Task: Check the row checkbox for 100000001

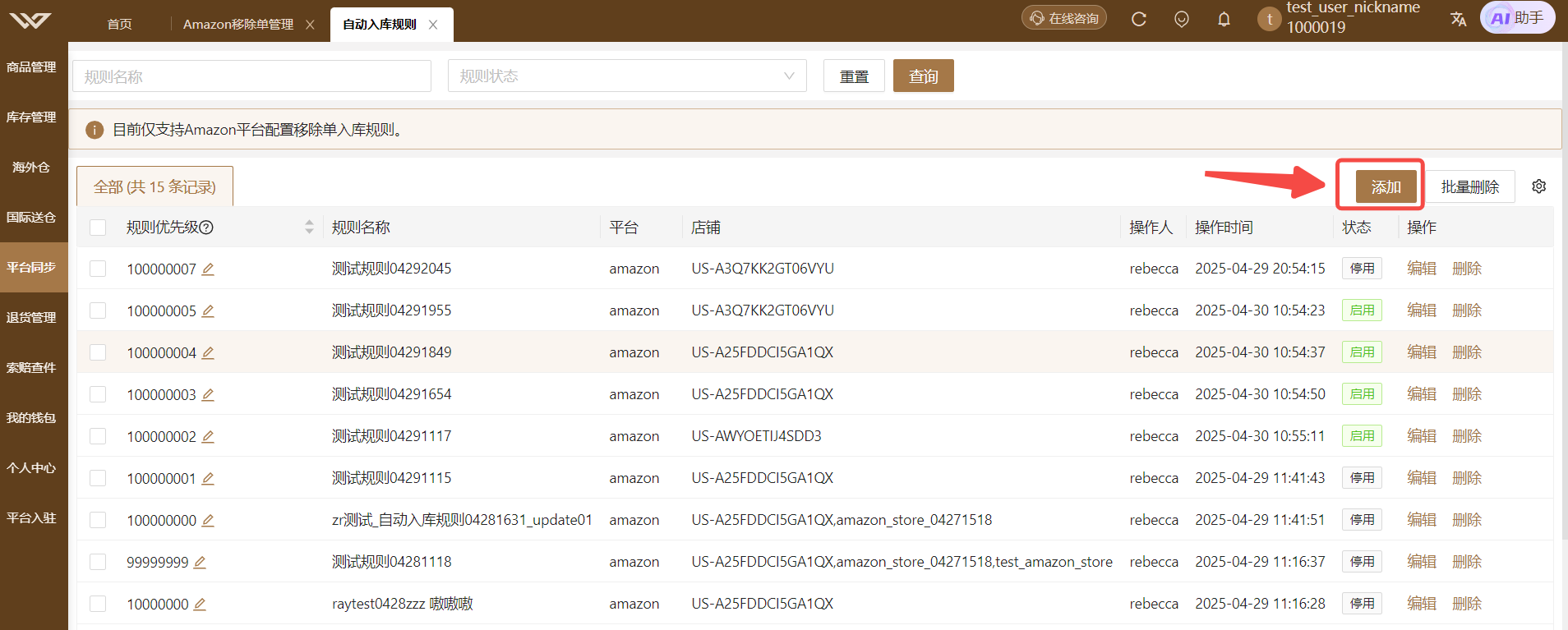Action: point(98,478)
